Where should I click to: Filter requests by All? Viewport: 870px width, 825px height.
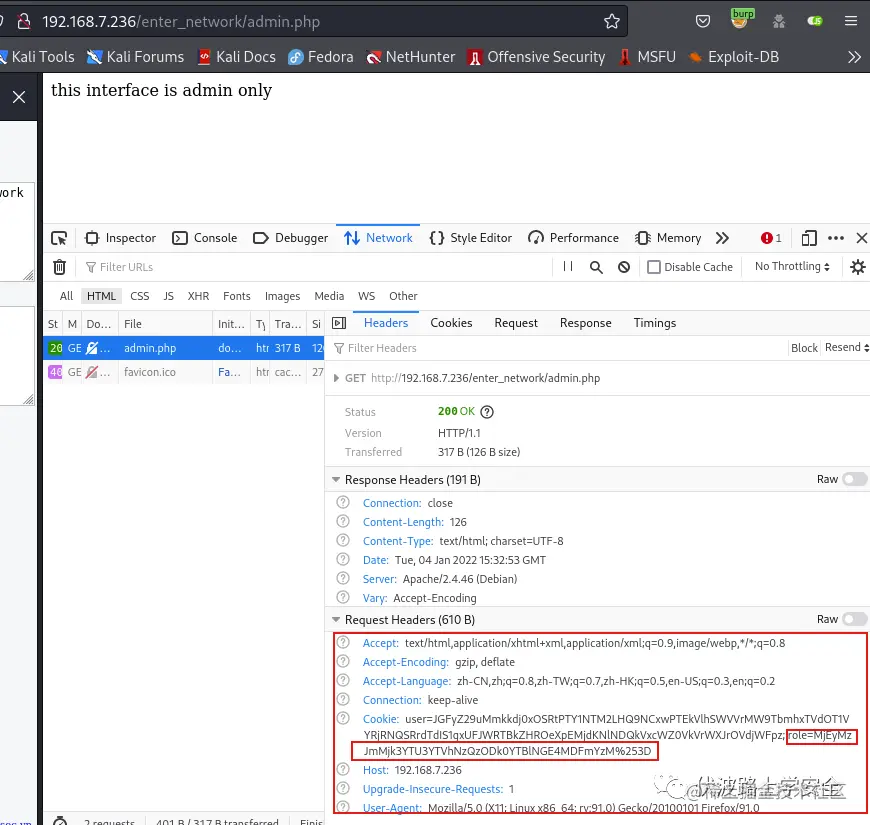coord(66,296)
